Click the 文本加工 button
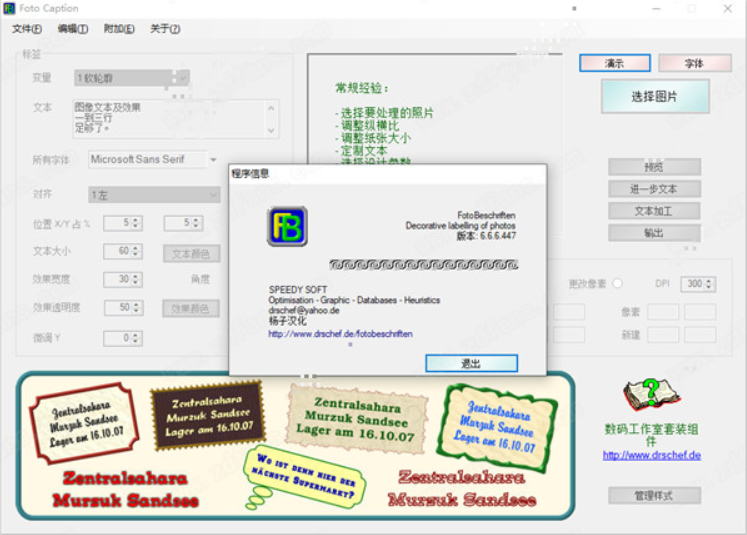This screenshot has height=535, width=747. click(x=654, y=211)
